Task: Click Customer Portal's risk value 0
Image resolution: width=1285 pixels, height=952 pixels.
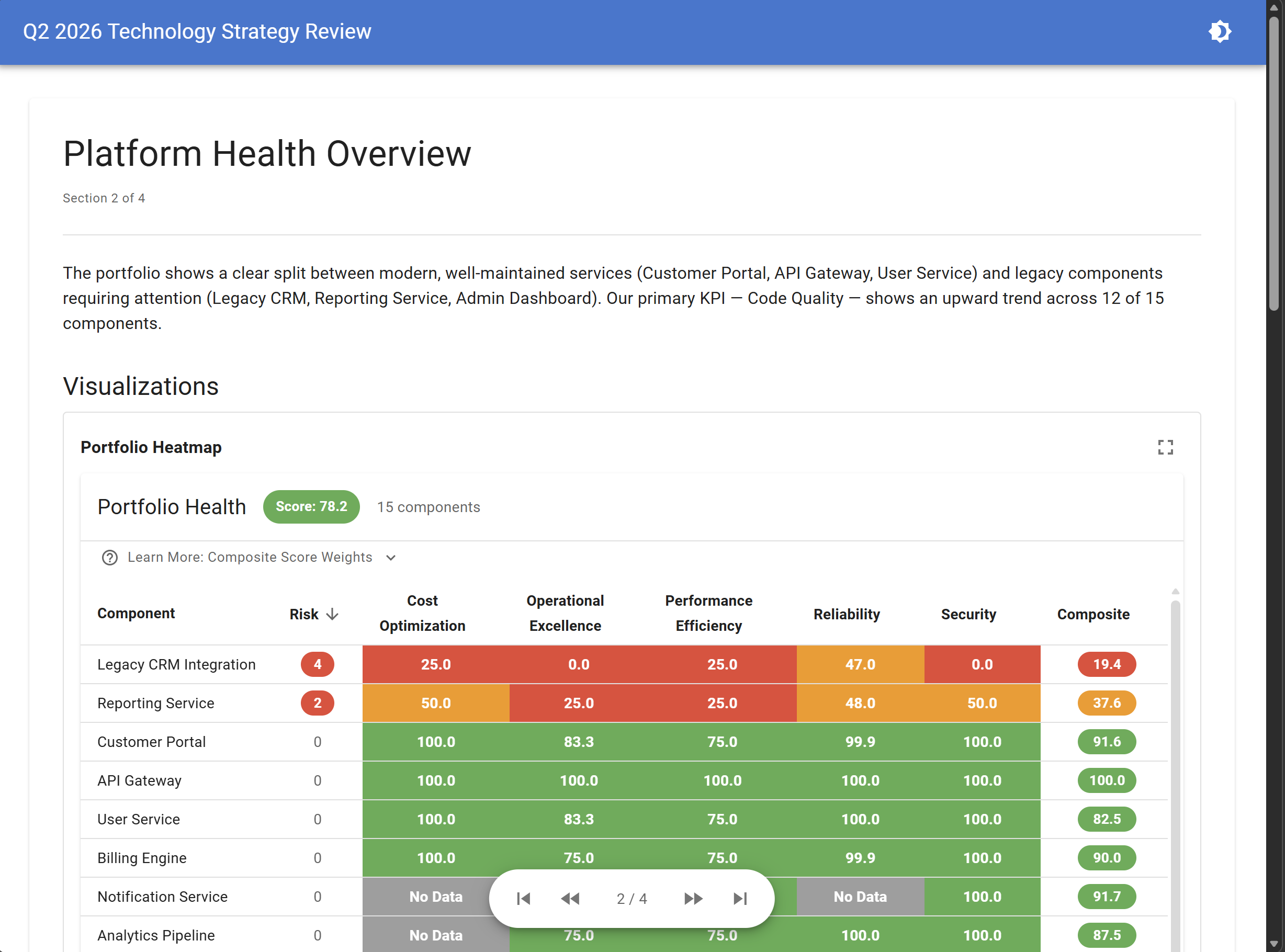Action: [317, 742]
